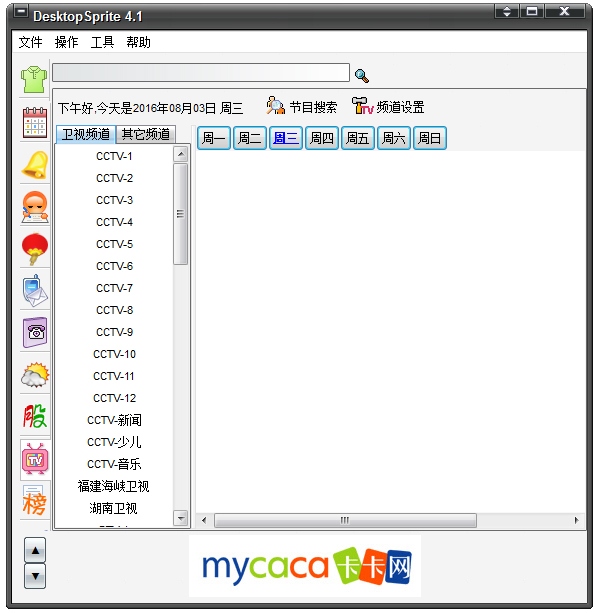Switch to the 其它频道 tab
The width and height of the screenshot is (596, 613).
pos(146,134)
